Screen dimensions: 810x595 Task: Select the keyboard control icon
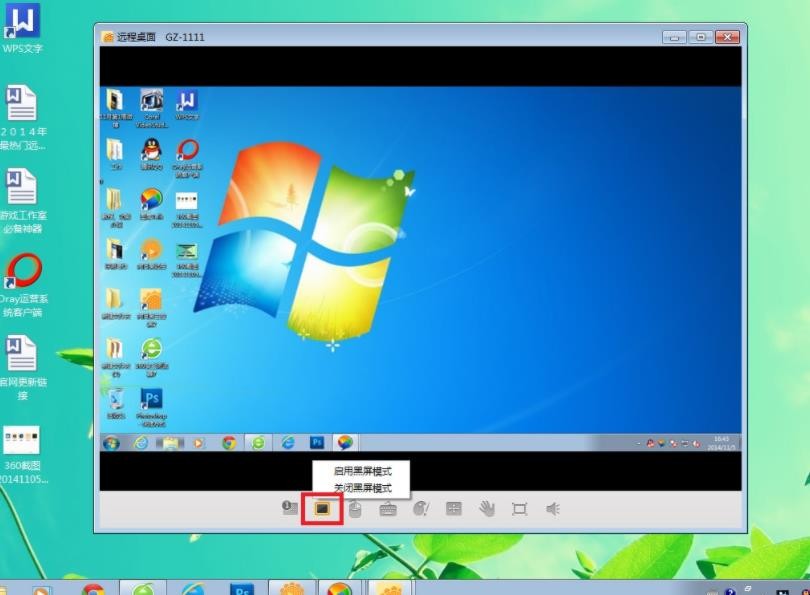[388, 509]
